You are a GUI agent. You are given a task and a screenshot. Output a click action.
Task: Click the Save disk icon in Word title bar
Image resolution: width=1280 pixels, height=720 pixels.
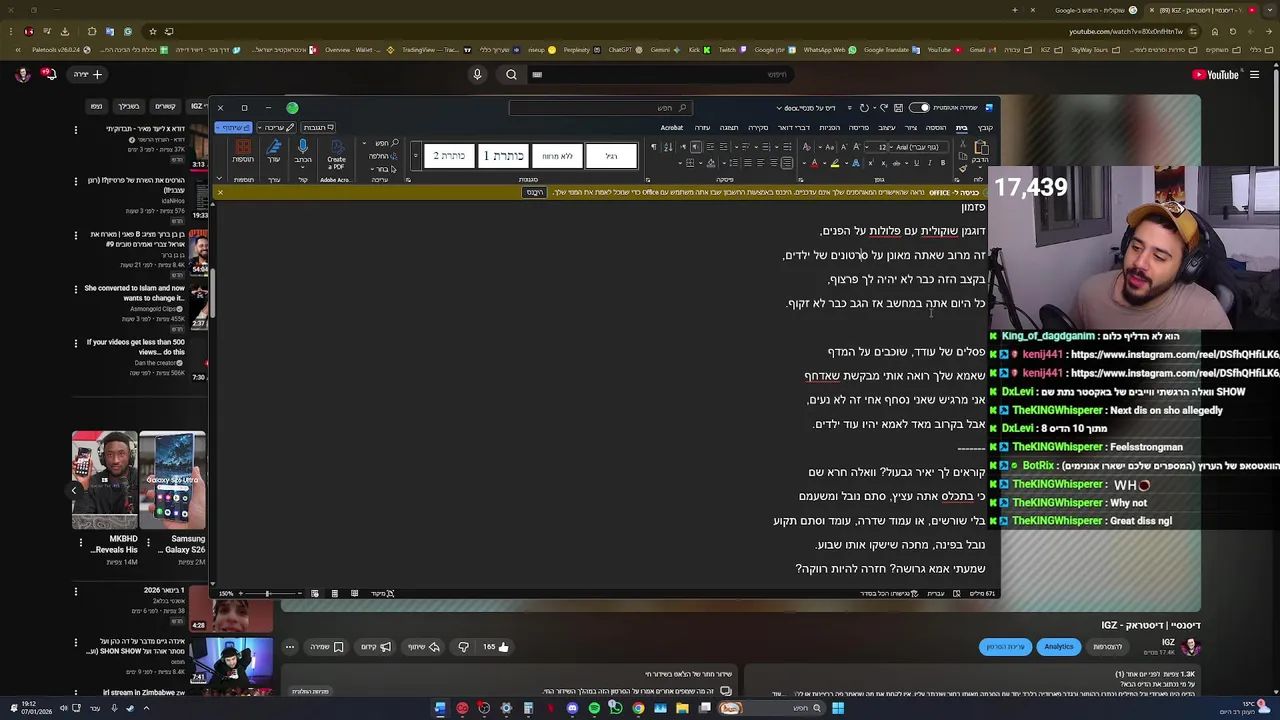click(899, 108)
